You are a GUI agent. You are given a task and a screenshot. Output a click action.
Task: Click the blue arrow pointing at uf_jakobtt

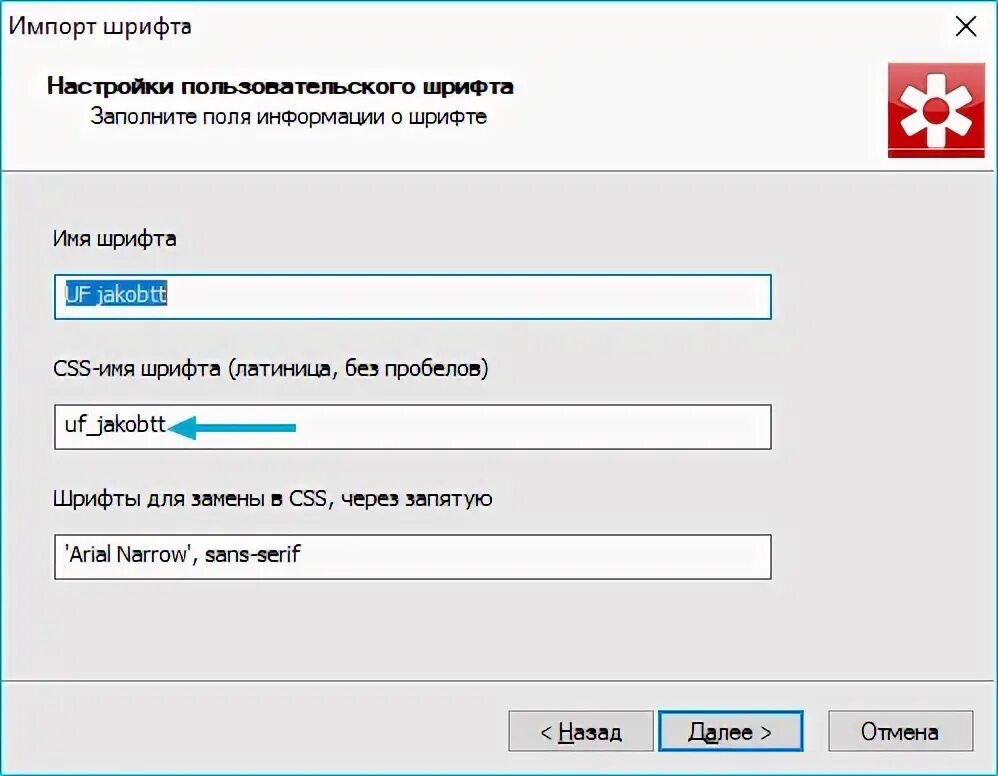pos(232,427)
